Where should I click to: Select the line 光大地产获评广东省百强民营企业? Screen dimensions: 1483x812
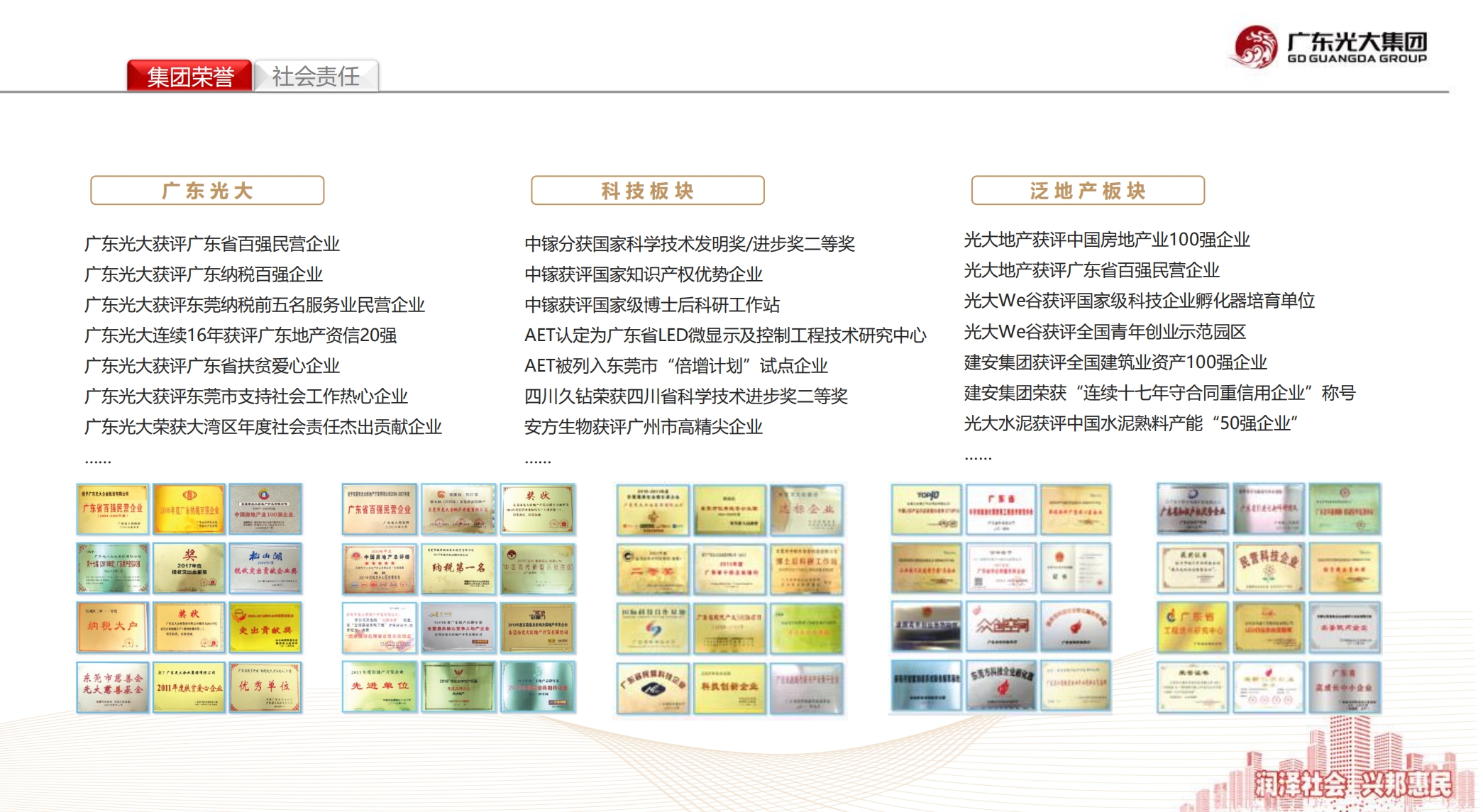pyautogui.click(x=1092, y=270)
